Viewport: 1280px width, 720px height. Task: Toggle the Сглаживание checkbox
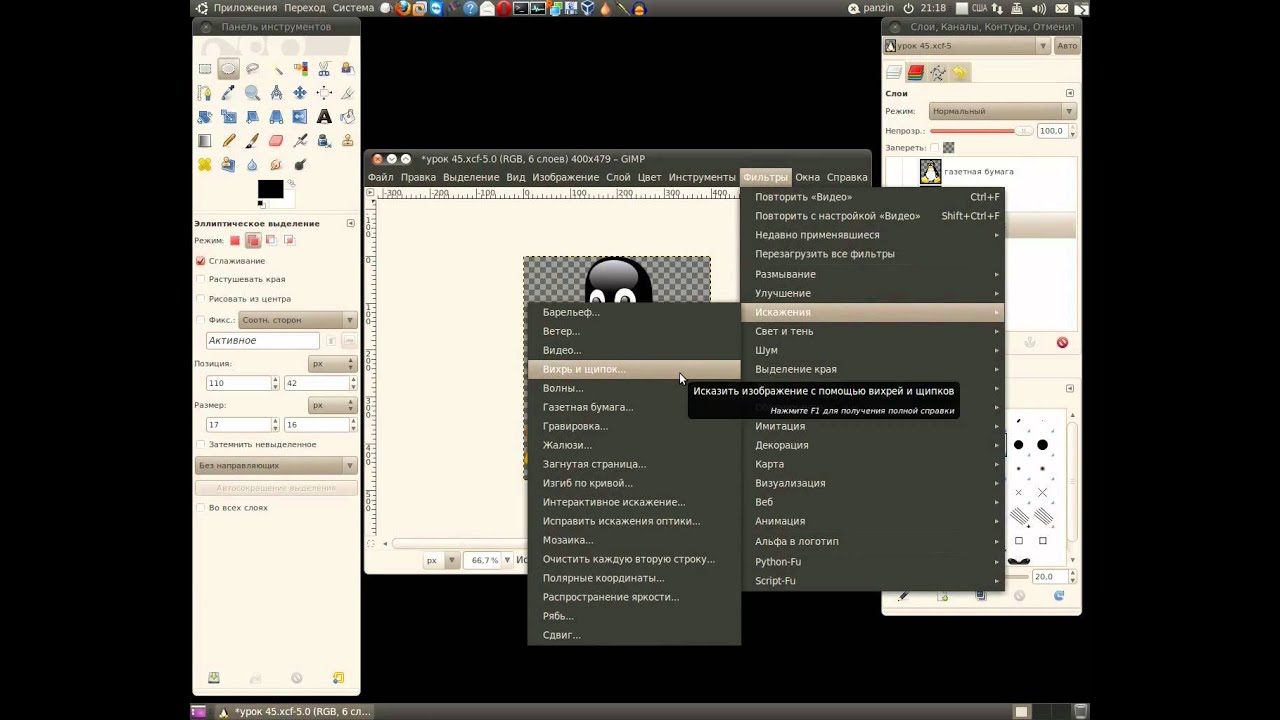200,261
